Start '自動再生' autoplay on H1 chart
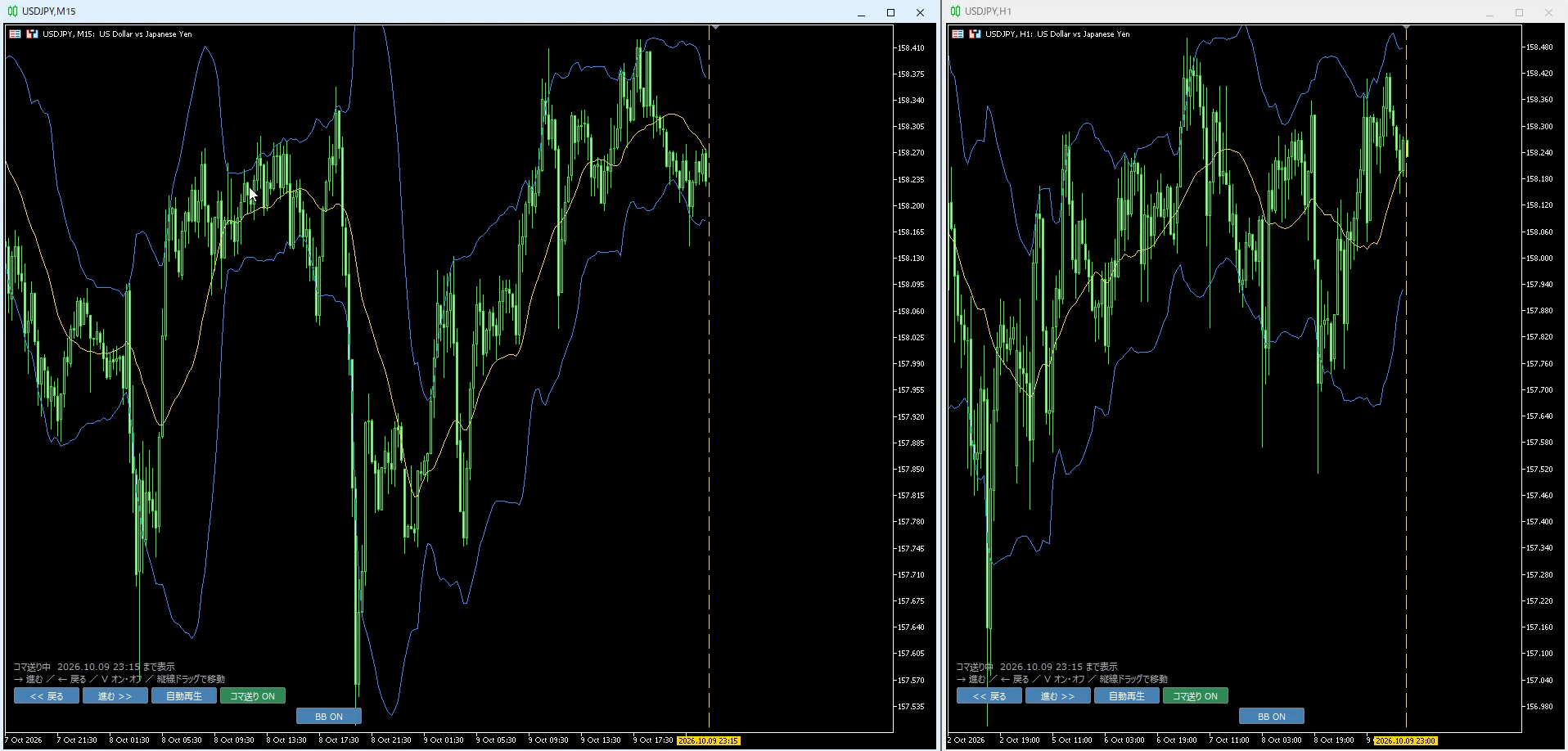1568x751 pixels. click(x=1127, y=696)
